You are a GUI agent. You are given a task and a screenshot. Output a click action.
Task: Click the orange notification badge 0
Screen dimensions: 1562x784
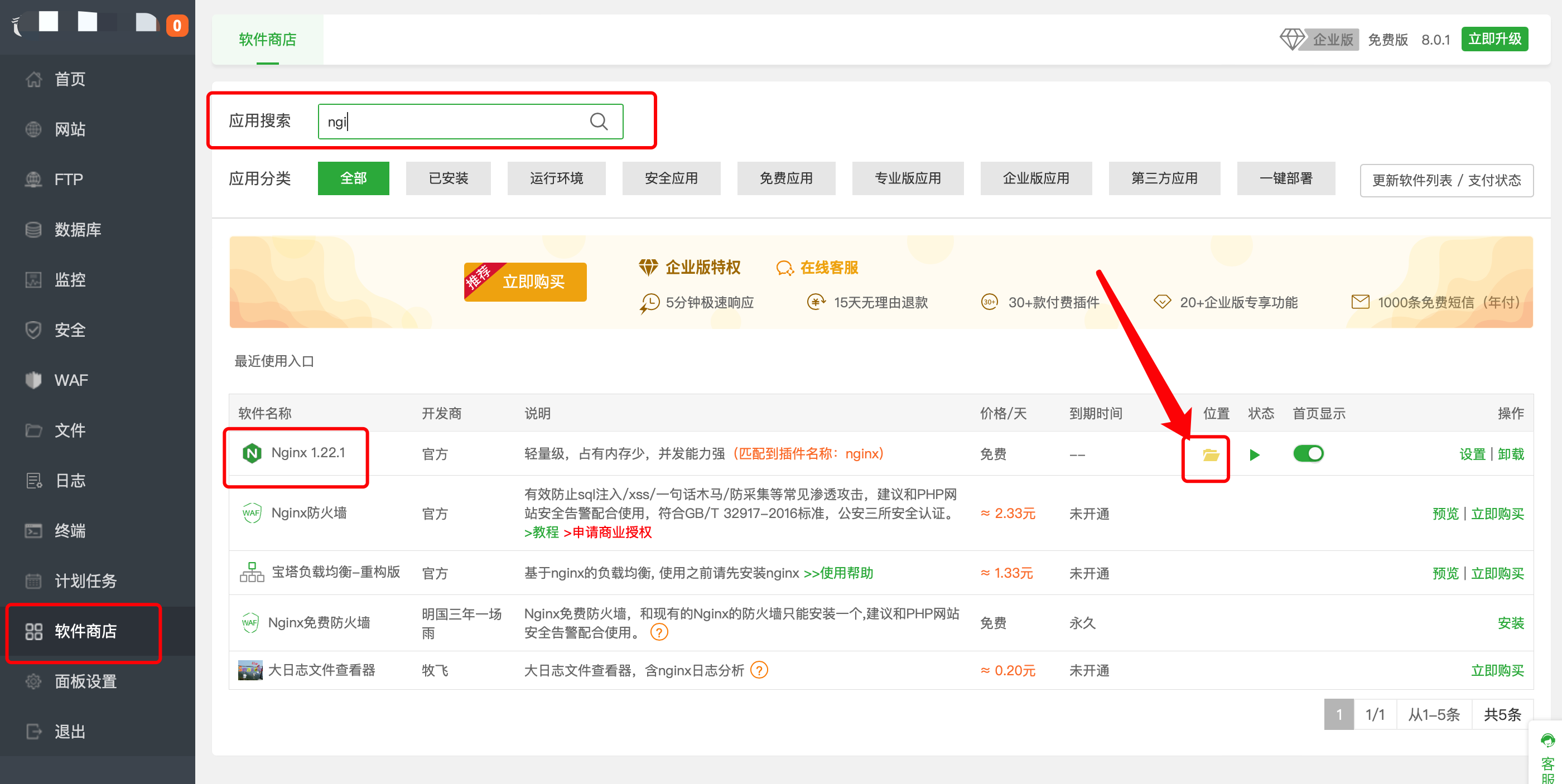coord(177,26)
